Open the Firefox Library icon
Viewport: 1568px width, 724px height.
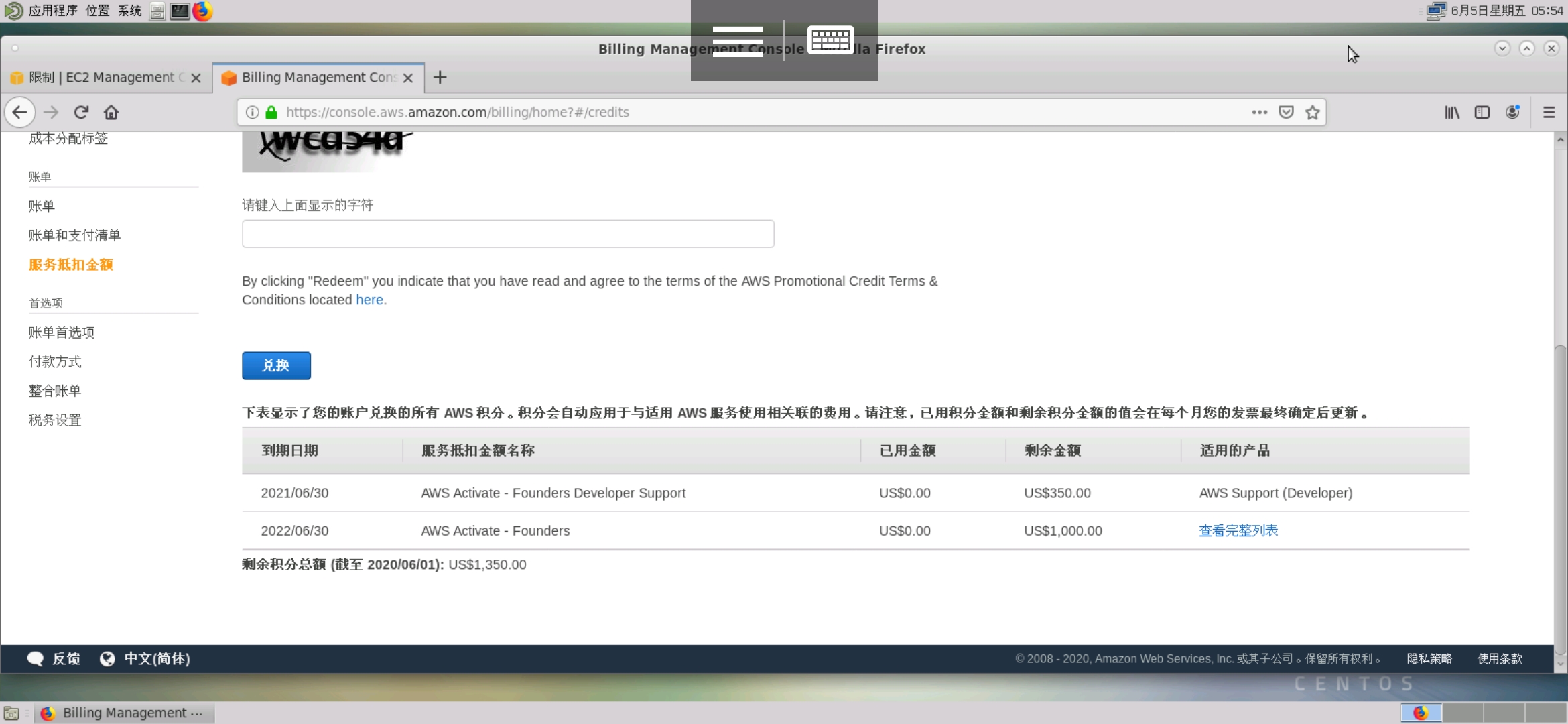1452,112
